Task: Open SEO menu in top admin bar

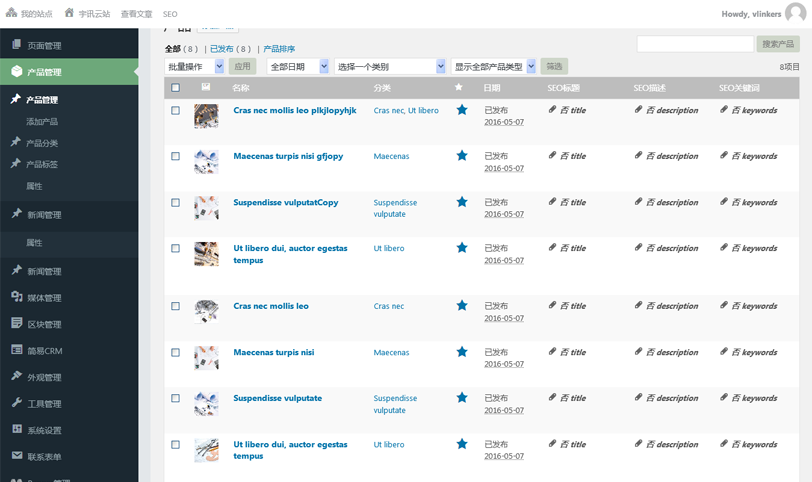Action: 170,14
